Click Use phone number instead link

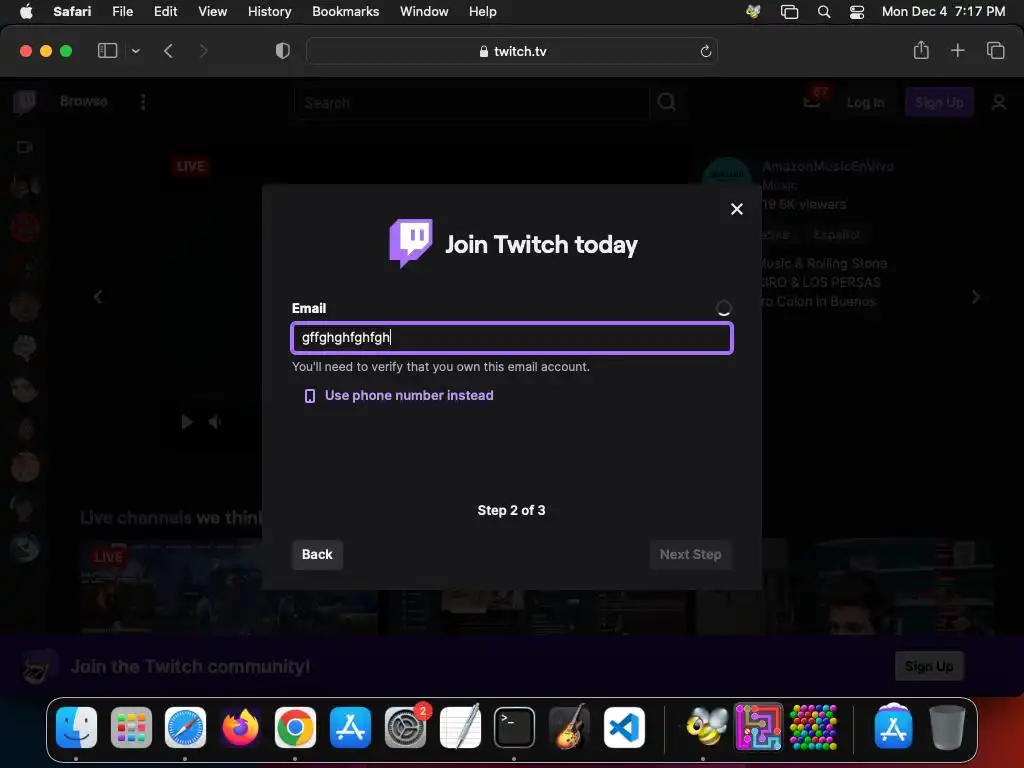[x=409, y=395]
